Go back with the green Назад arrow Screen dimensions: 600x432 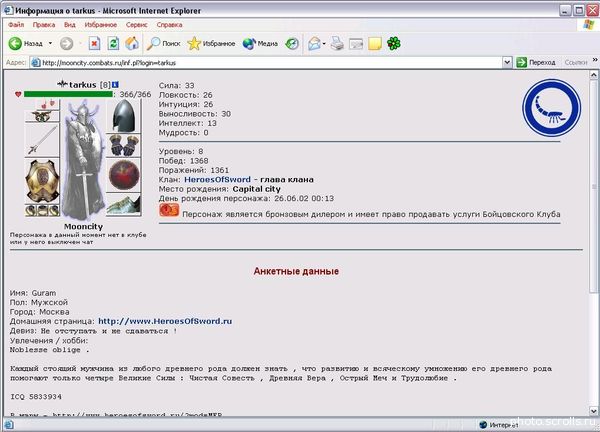[25, 44]
